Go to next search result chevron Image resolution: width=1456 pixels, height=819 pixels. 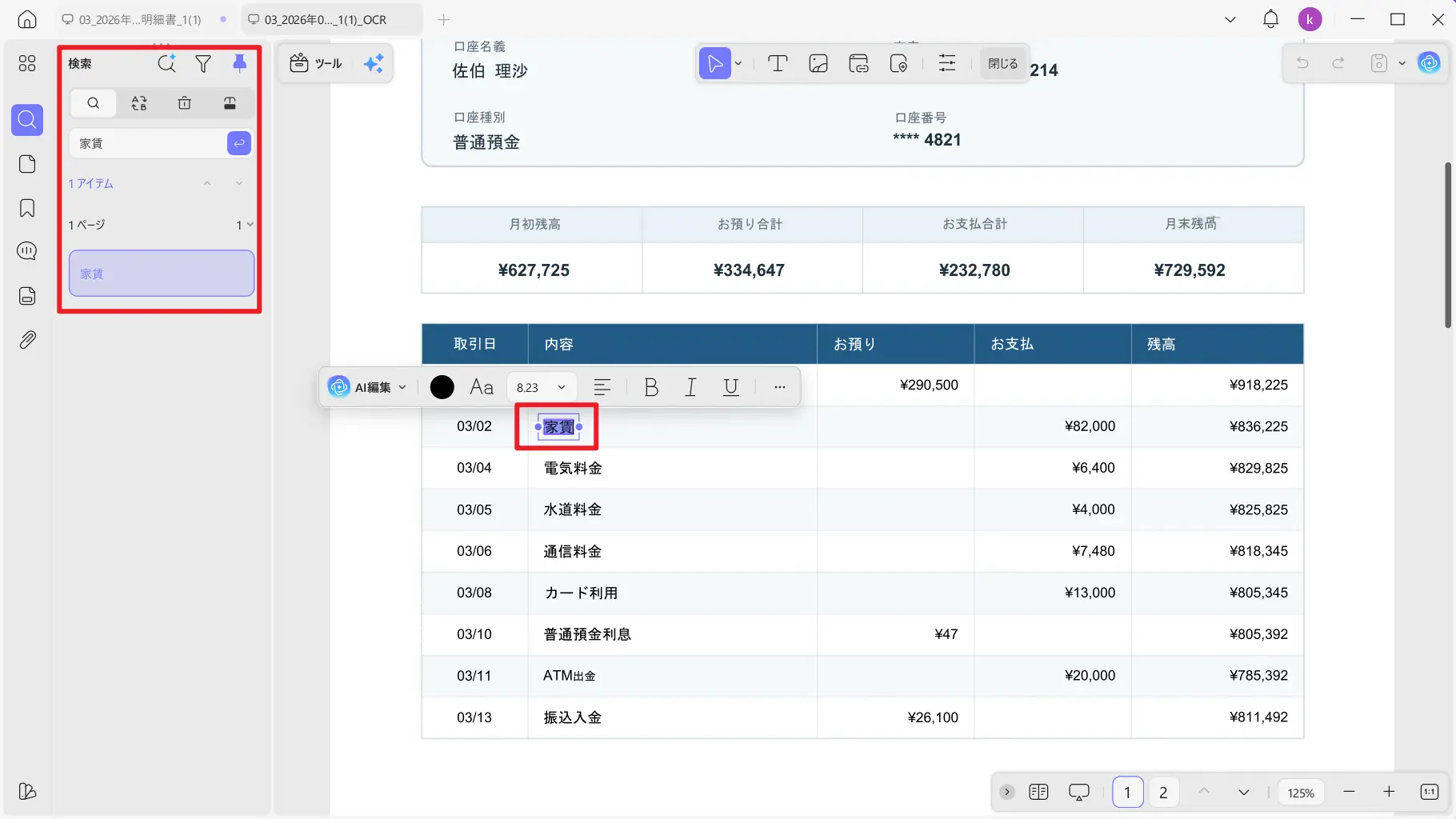pyautogui.click(x=239, y=183)
